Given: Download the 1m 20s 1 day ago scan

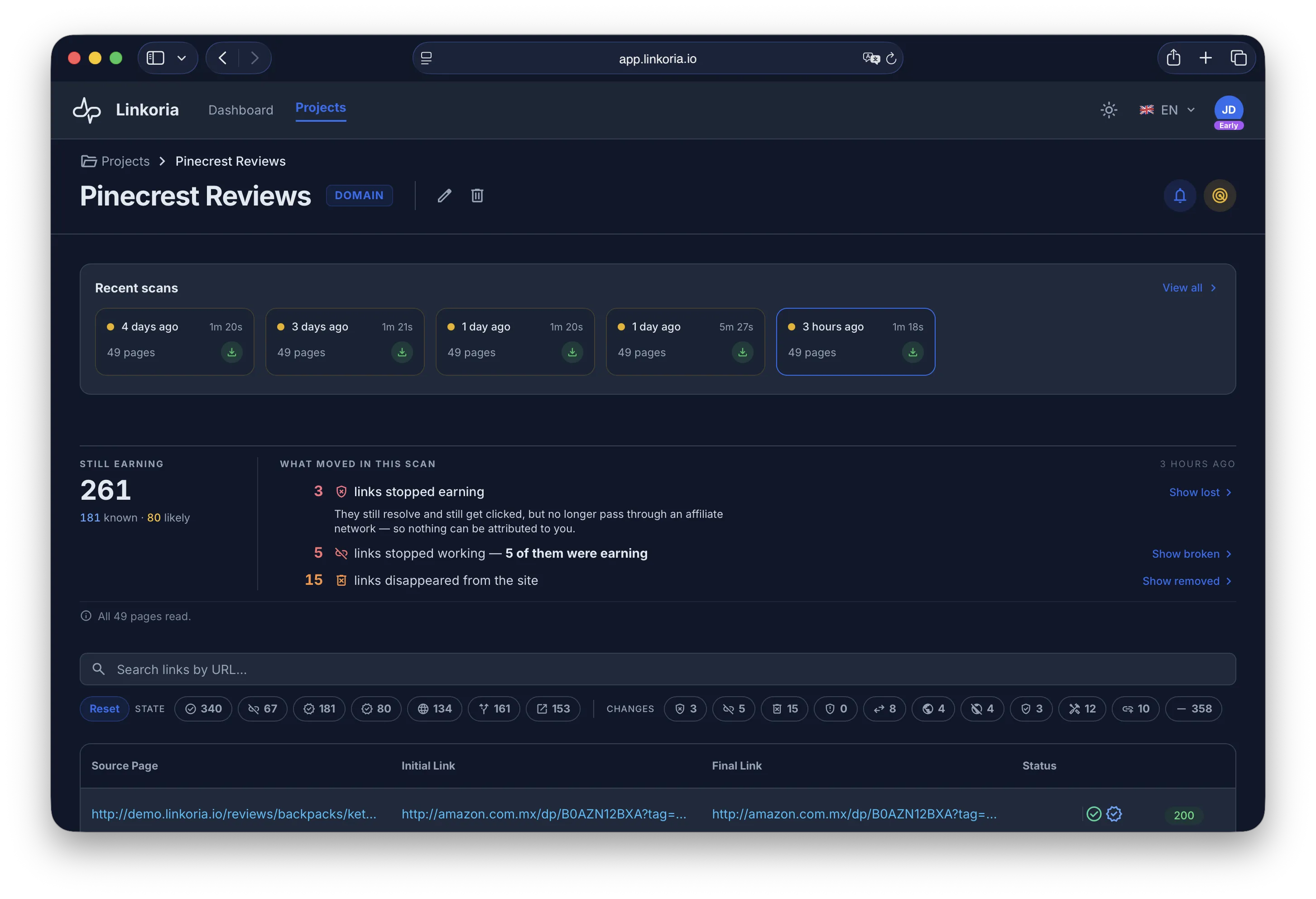Looking at the screenshot, I should [572, 352].
